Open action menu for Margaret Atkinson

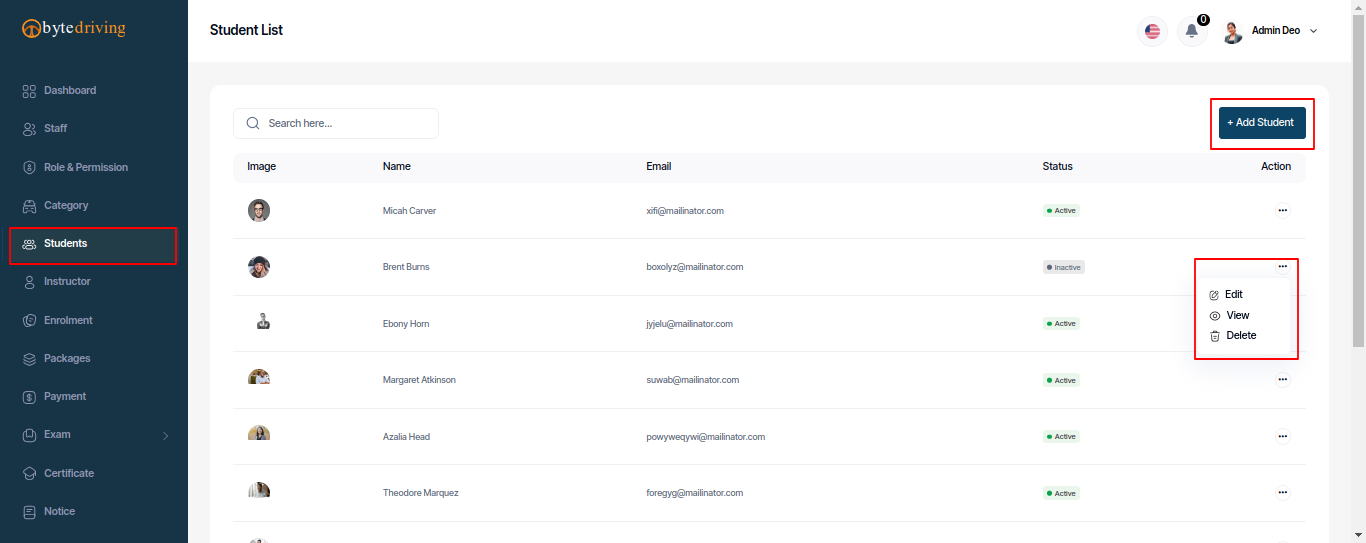pyautogui.click(x=1282, y=380)
